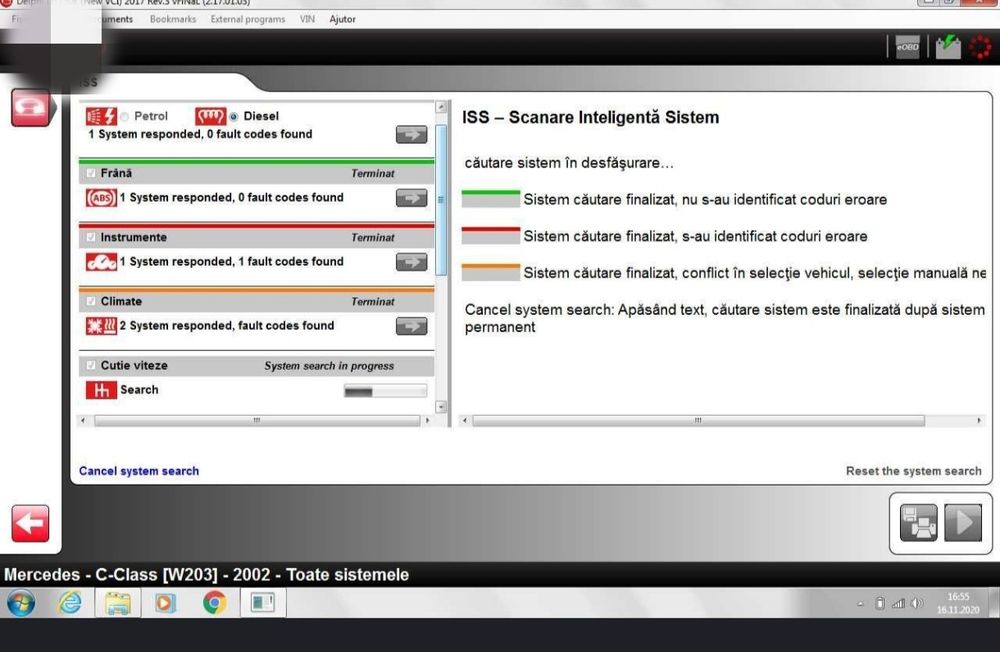Click the print report icon
1000x652 pixels.
[918, 522]
